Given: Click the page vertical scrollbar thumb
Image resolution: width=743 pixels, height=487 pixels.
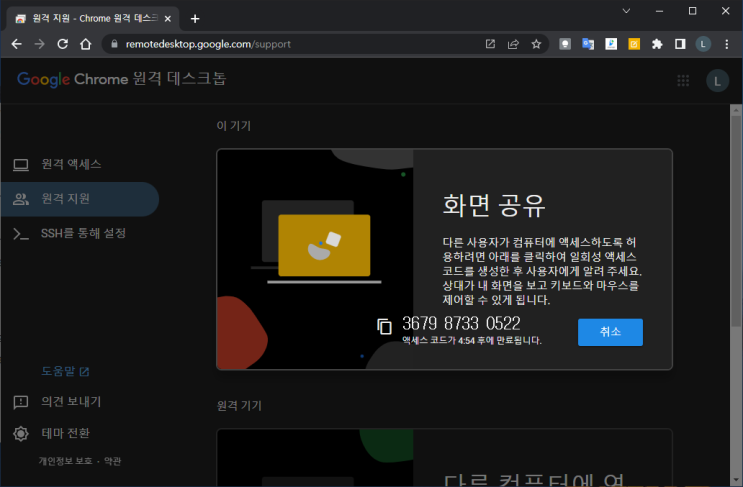Looking at the screenshot, I should tap(735, 221).
